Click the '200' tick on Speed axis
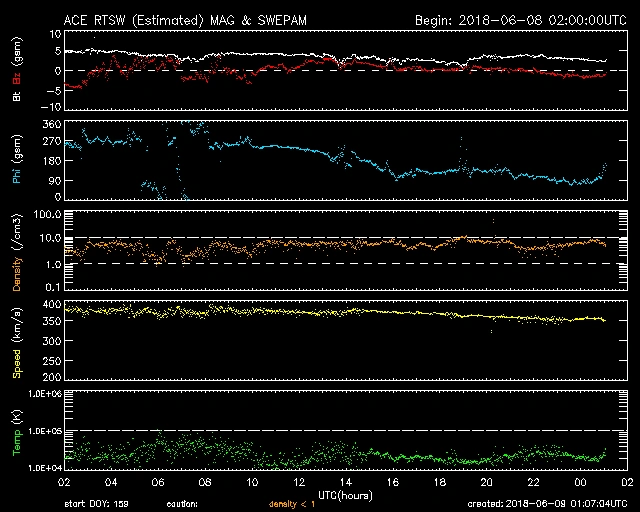Screen dimensions: 640x512 (52, 377)
